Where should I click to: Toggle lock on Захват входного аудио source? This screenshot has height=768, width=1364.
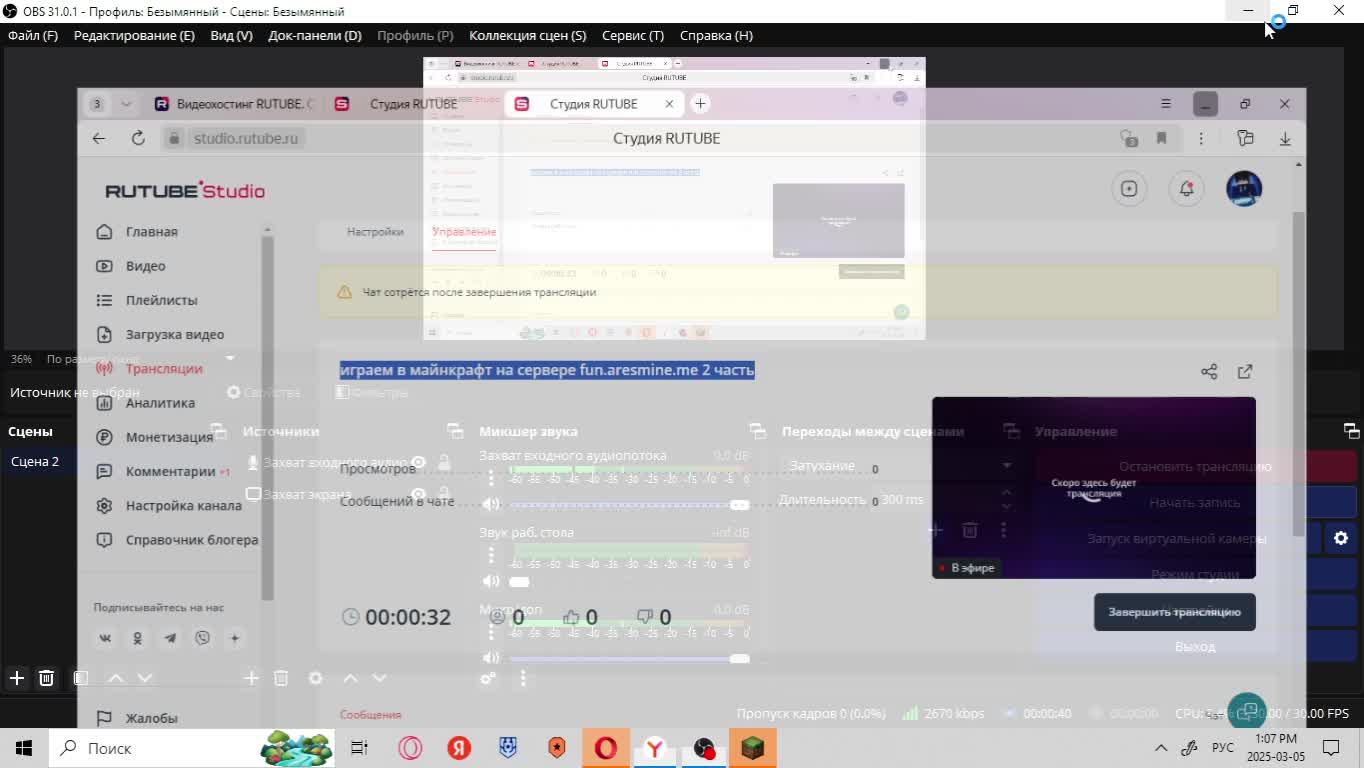[444, 462]
